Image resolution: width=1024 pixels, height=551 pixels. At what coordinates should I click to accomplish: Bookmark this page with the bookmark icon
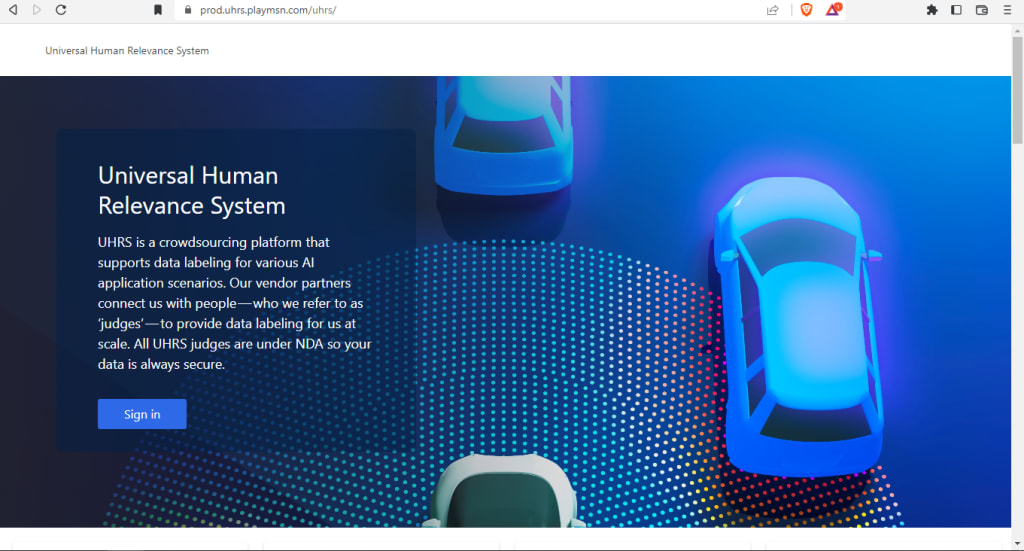[158, 10]
